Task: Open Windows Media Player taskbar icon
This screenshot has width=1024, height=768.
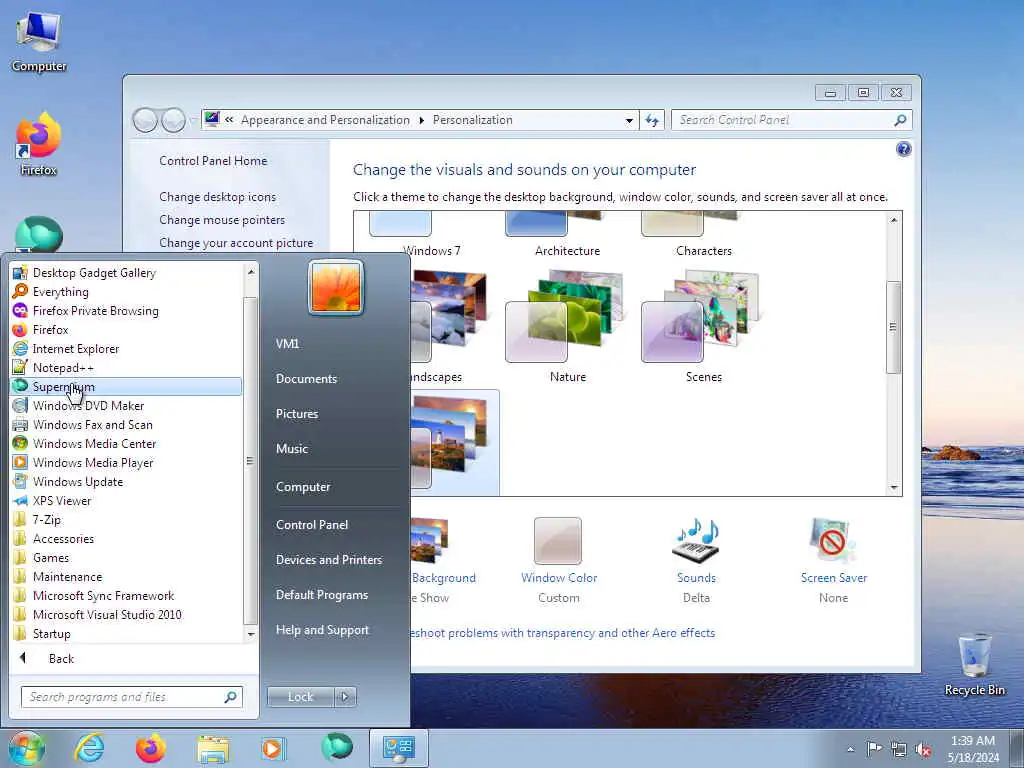Action: coord(273,748)
